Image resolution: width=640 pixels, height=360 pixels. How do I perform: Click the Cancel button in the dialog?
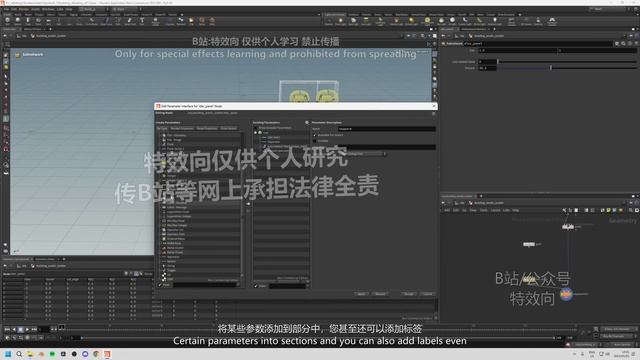point(427,294)
